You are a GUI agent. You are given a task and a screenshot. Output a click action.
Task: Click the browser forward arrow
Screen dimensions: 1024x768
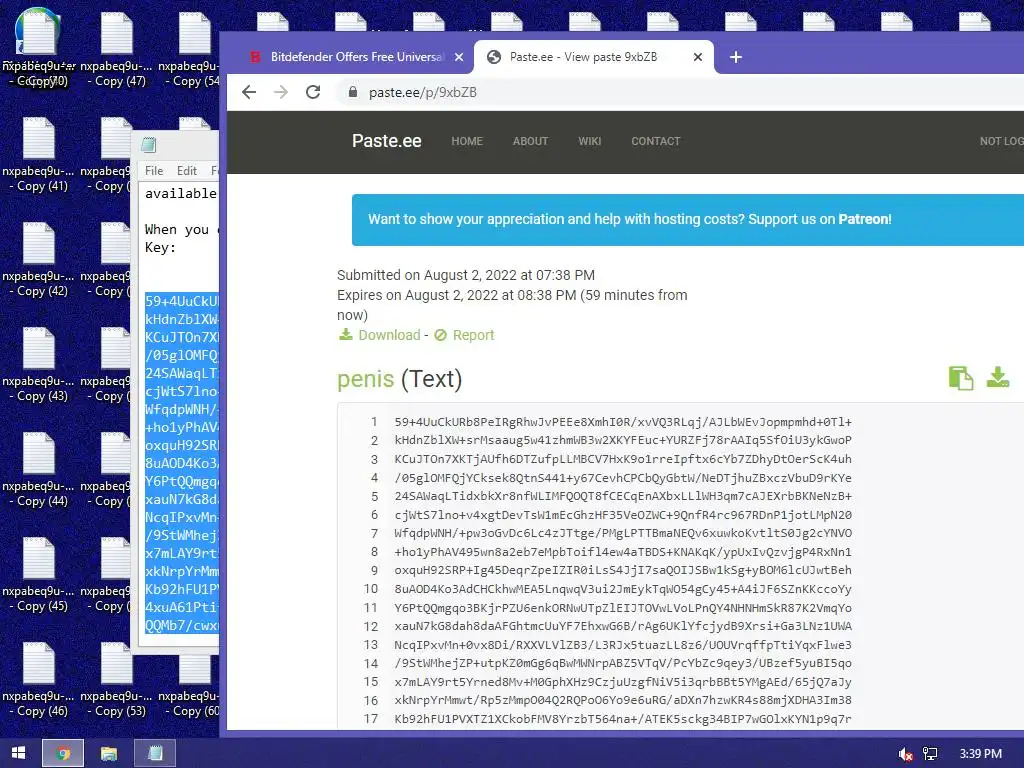(281, 92)
